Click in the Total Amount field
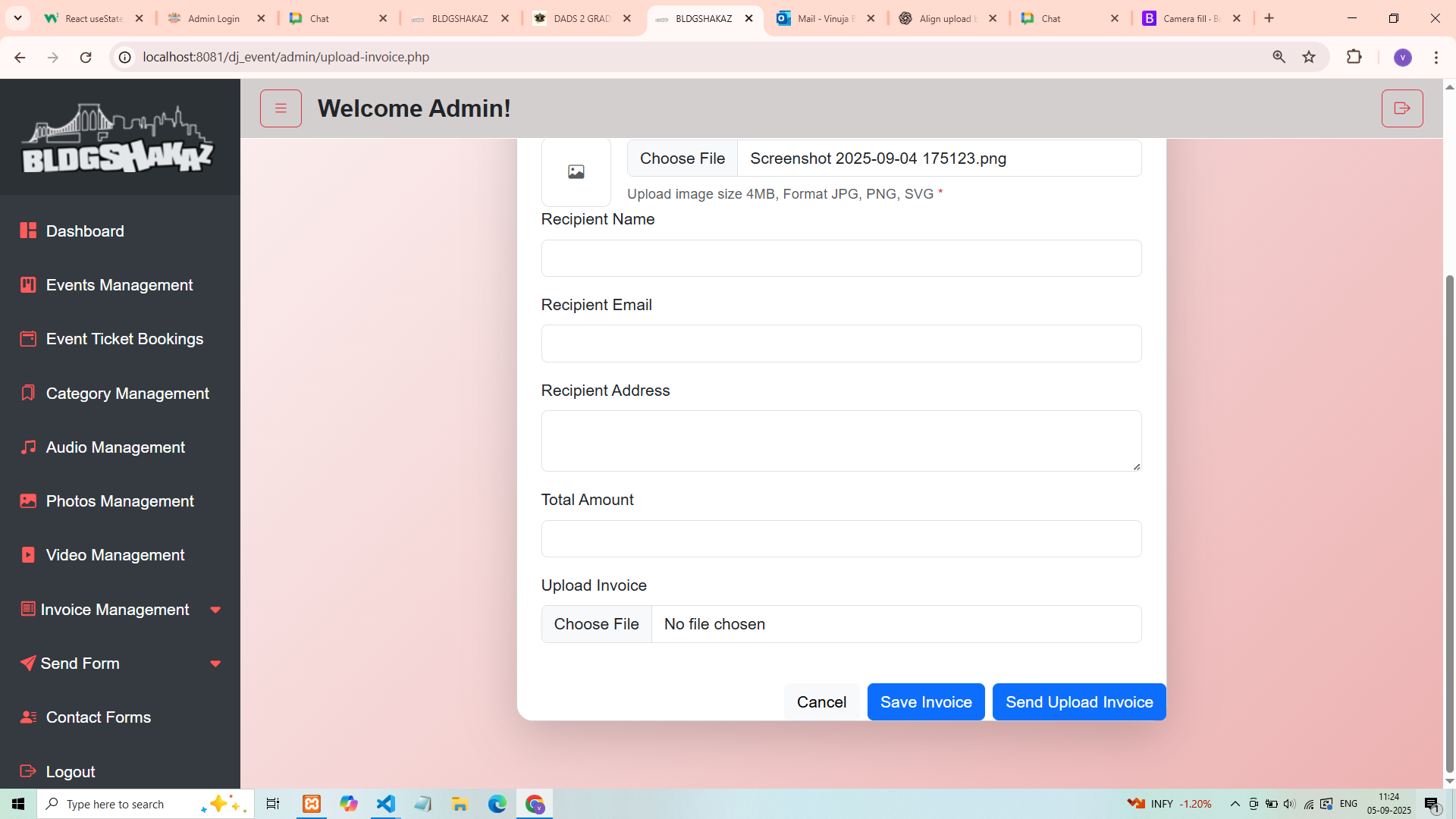Screen dimensions: 1456x819 click(840, 539)
